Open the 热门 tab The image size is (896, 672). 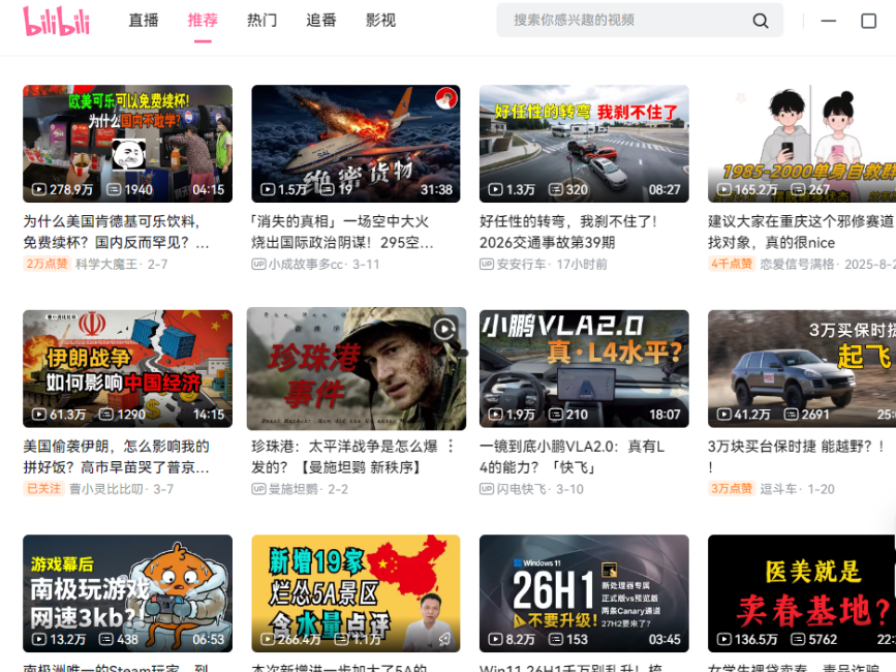262,20
